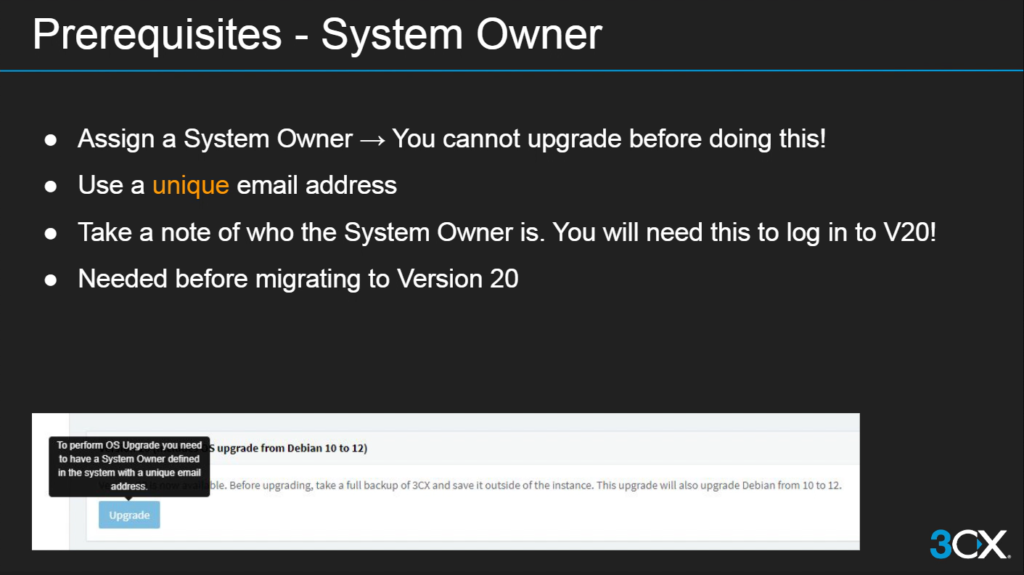Click the black OS Upgrade tooltip

pos(129,465)
